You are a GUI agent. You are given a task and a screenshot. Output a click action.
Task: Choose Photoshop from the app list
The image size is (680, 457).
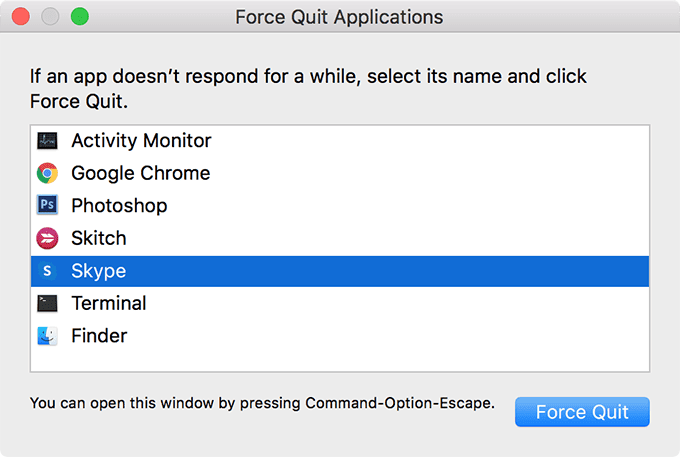[340, 206]
